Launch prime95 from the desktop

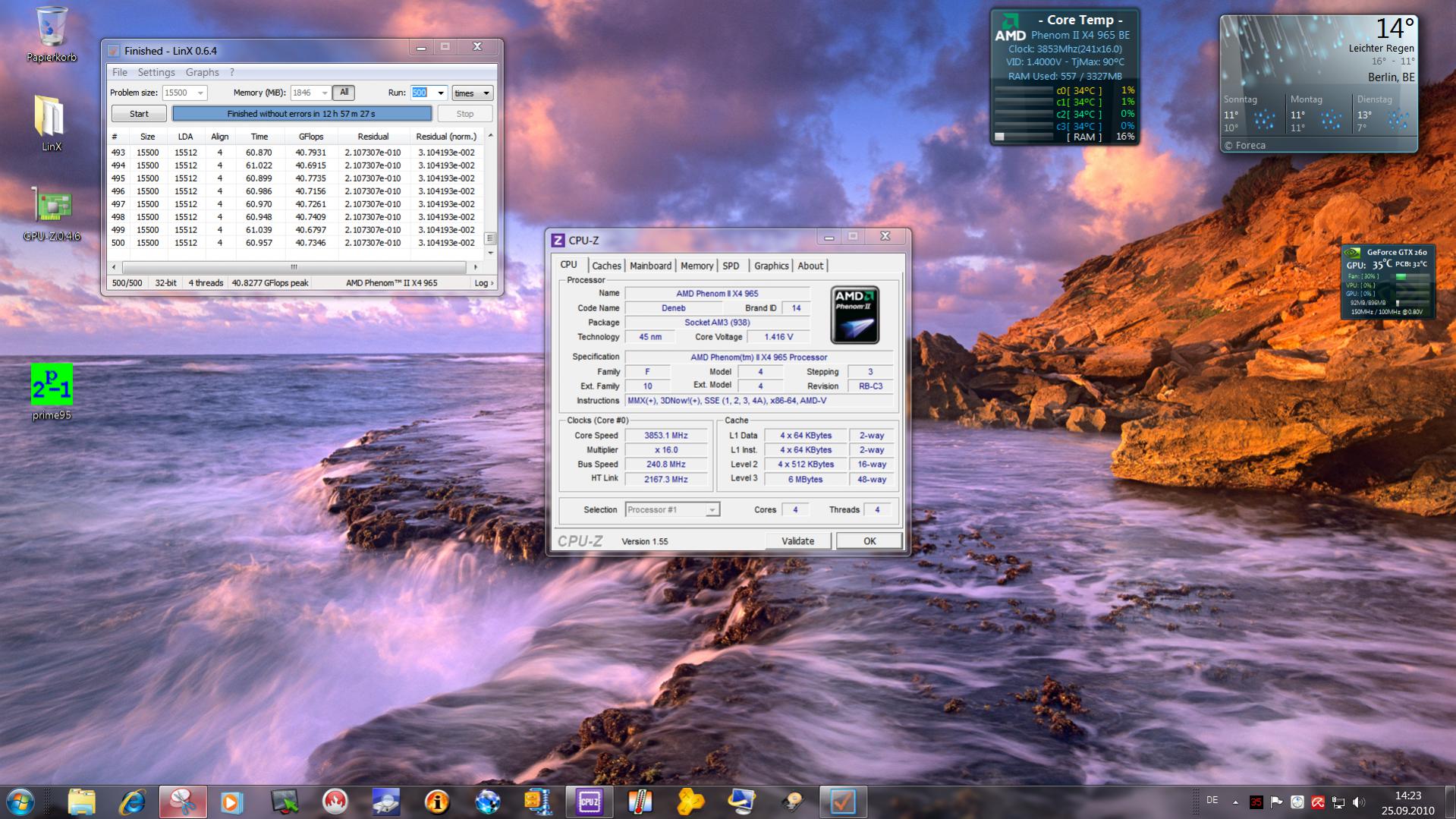[52, 385]
